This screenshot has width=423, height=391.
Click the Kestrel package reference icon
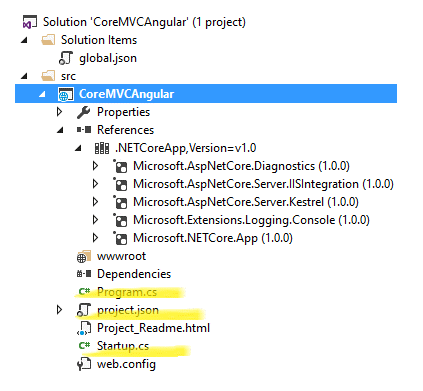tap(120, 202)
